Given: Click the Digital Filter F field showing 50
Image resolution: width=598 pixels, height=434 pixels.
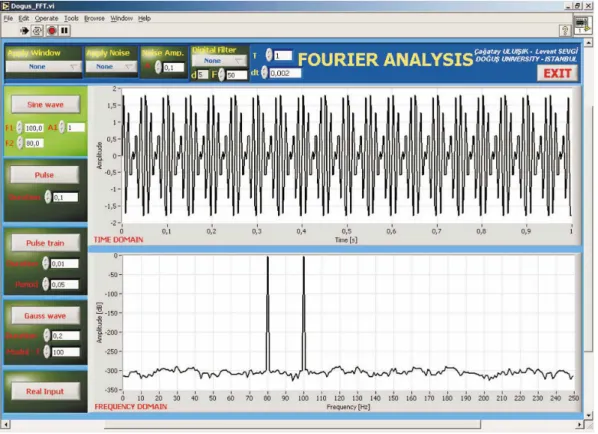Looking at the screenshot, I should pyautogui.click(x=236, y=75).
